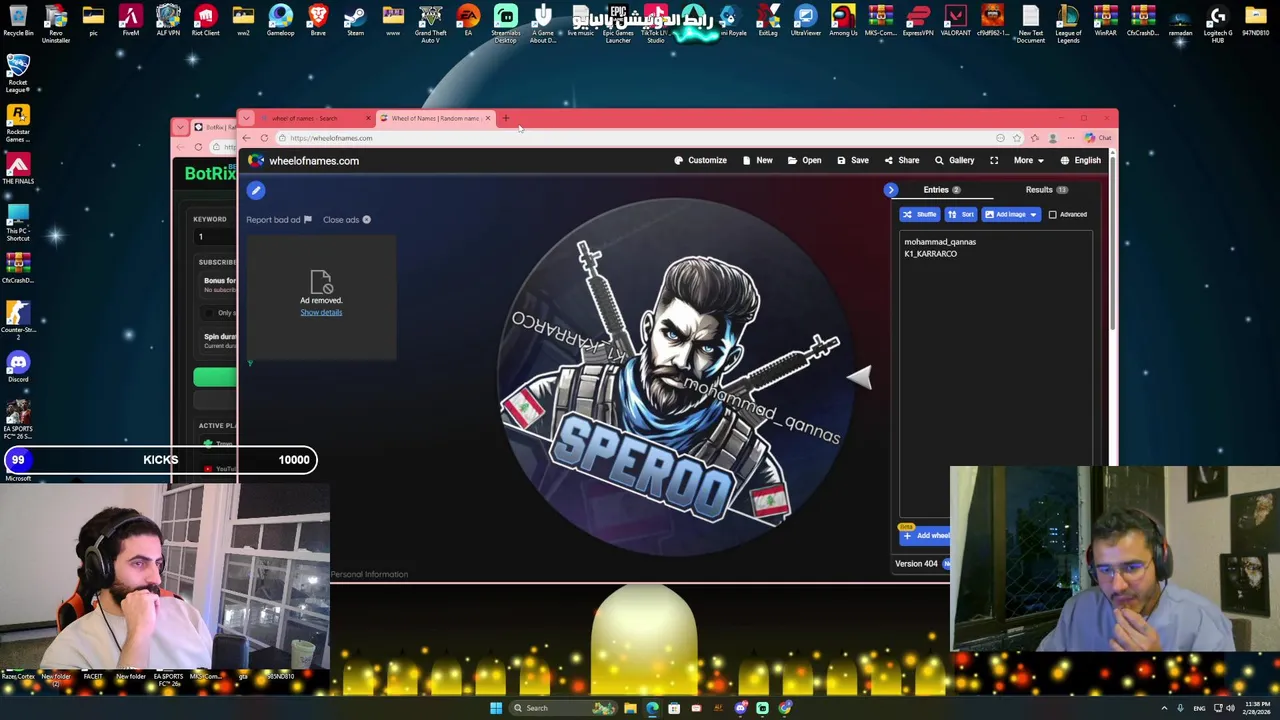The width and height of the screenshot is (1280, 720).
Task: Open Among Us desktop shortcut
Action: click(843, 21)
